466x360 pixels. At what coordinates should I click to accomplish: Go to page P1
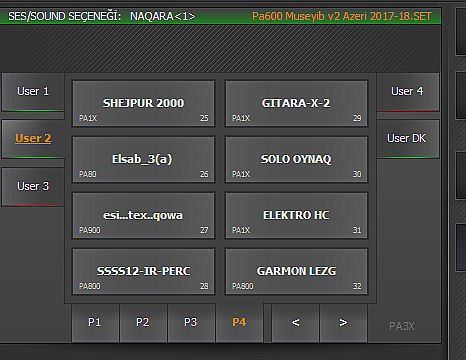pyautogui.click(x=95, y=322)
